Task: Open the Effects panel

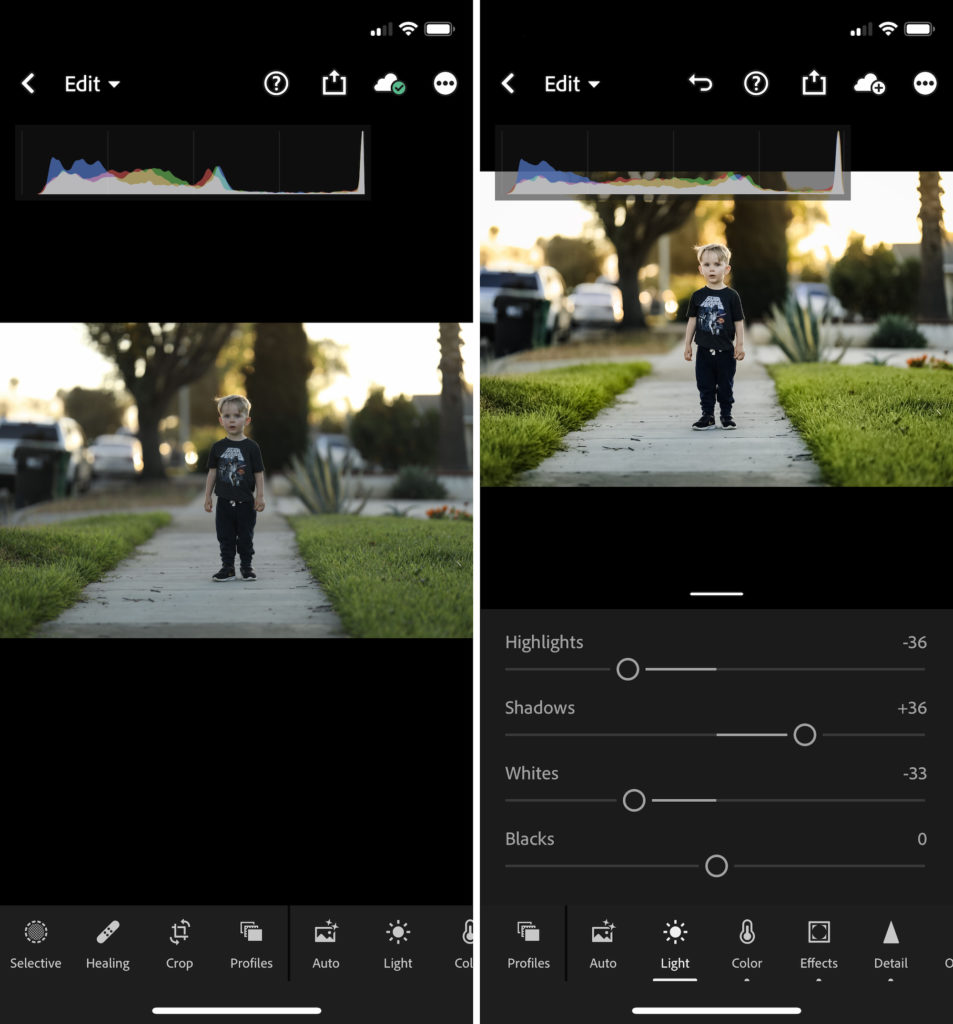Action: tap(818, 944)
